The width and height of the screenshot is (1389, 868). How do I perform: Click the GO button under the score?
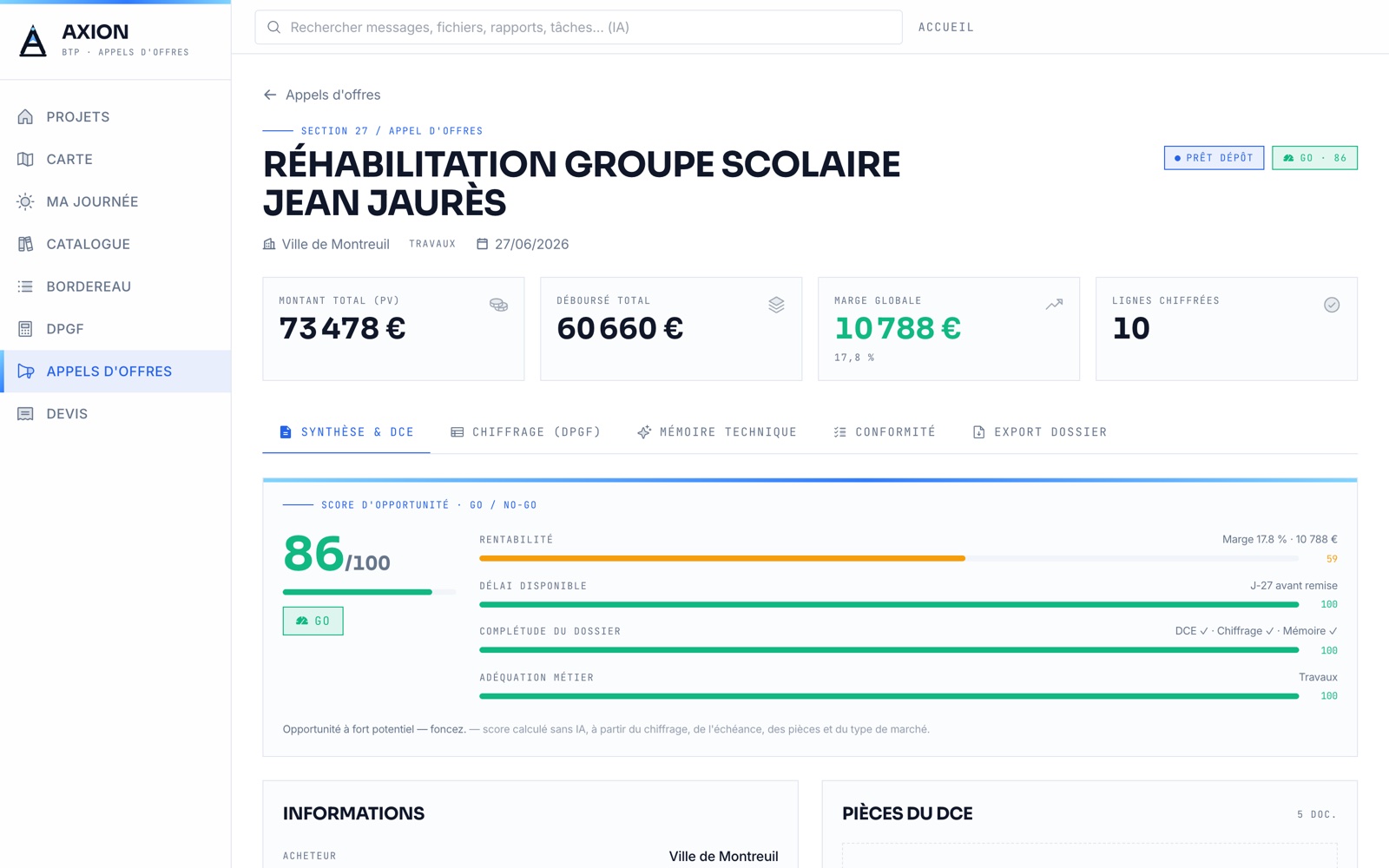(313, 621)
